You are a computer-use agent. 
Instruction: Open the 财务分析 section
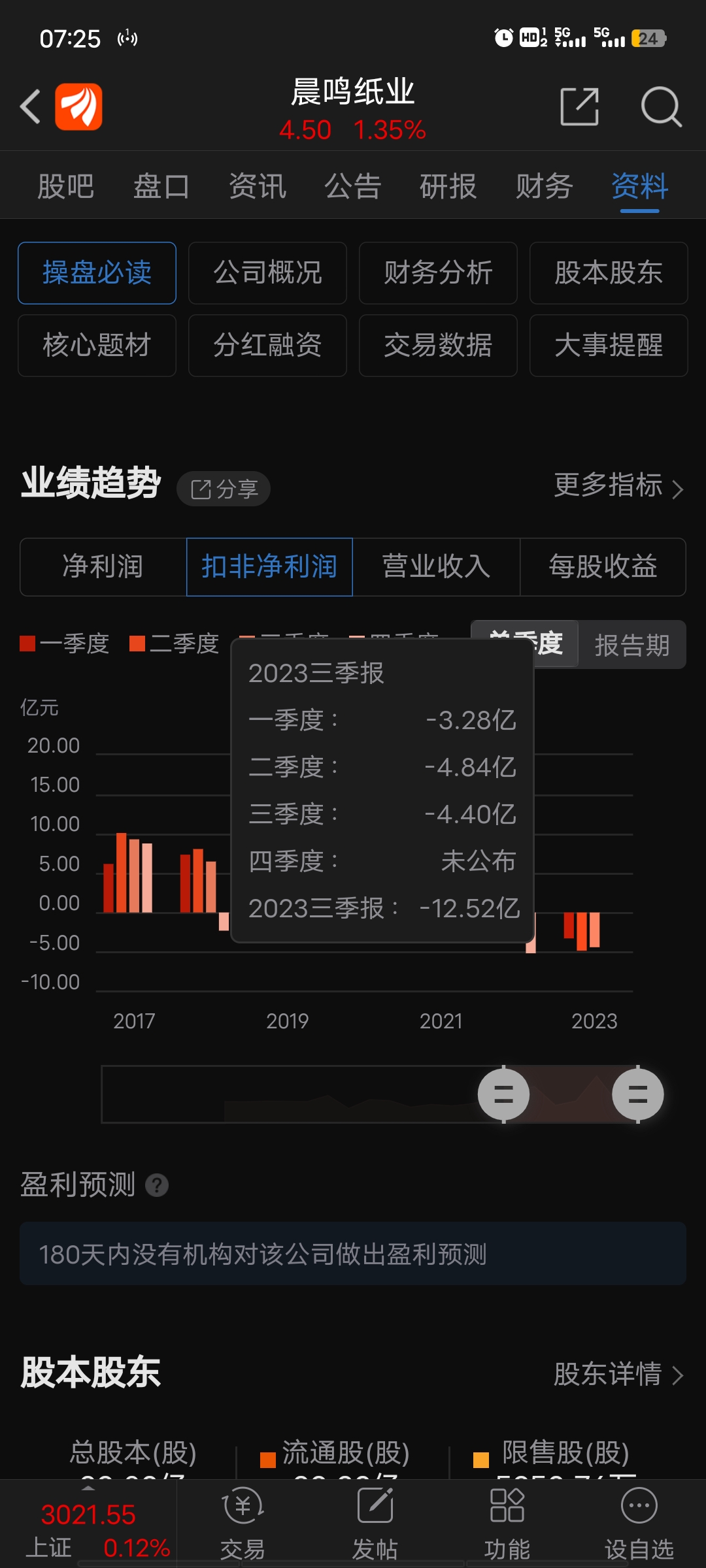438,273
